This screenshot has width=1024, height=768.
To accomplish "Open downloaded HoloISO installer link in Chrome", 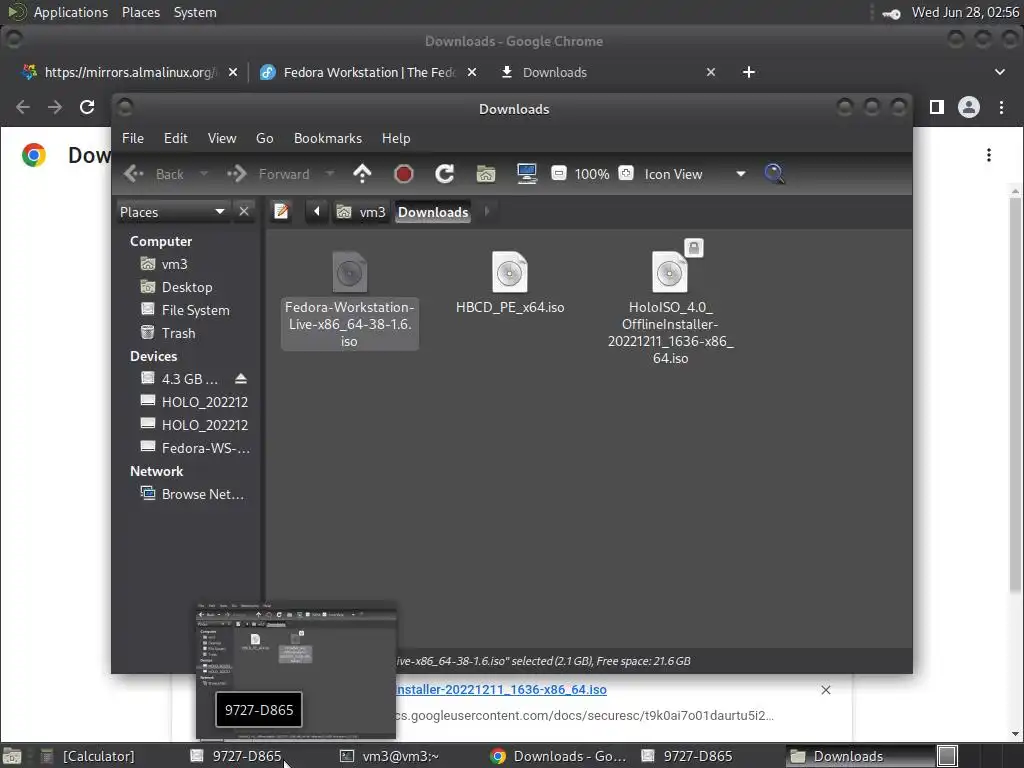I will [x=501, y=690].
